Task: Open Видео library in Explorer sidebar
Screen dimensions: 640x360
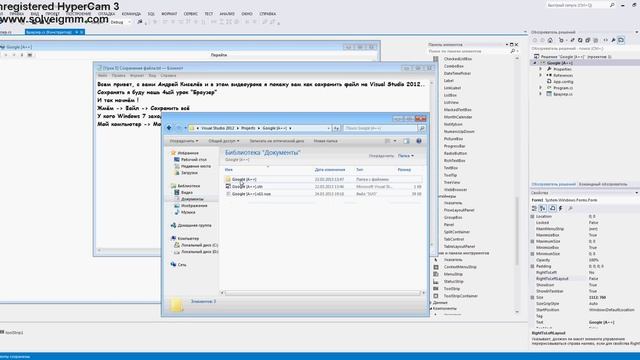Action: pyautogui.click(x=187, y=192)
